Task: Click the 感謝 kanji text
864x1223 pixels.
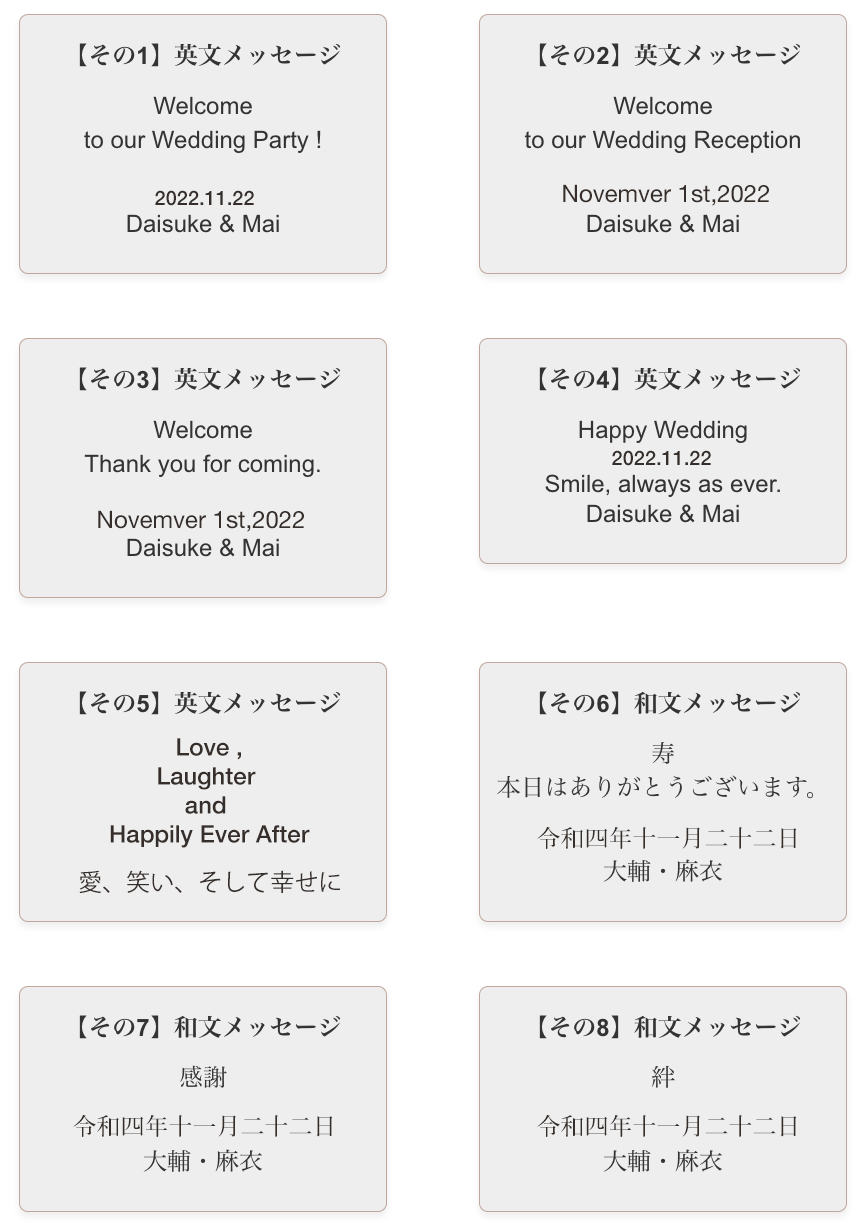Action: point(203,1077)
